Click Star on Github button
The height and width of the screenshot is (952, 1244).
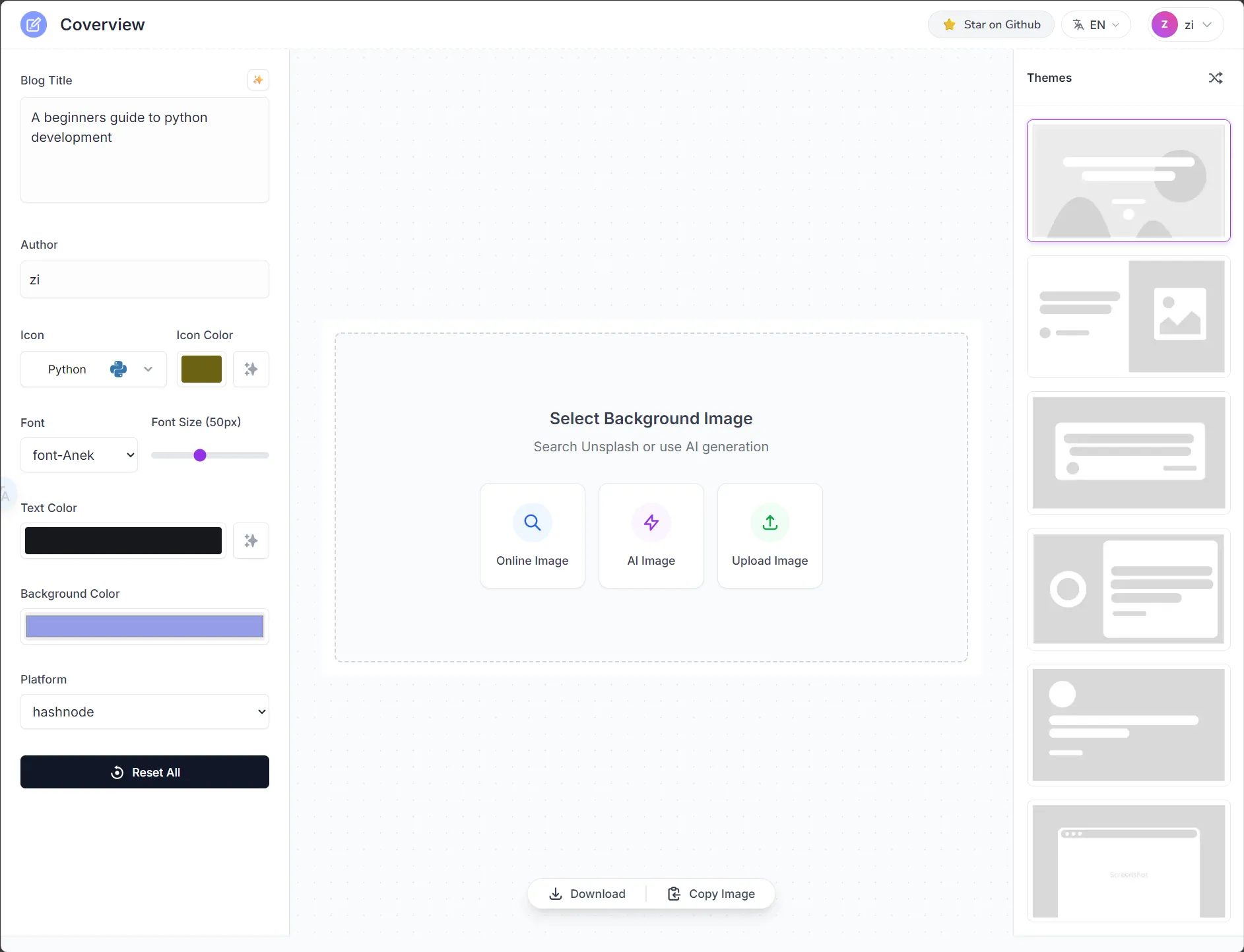pos(991,25)
